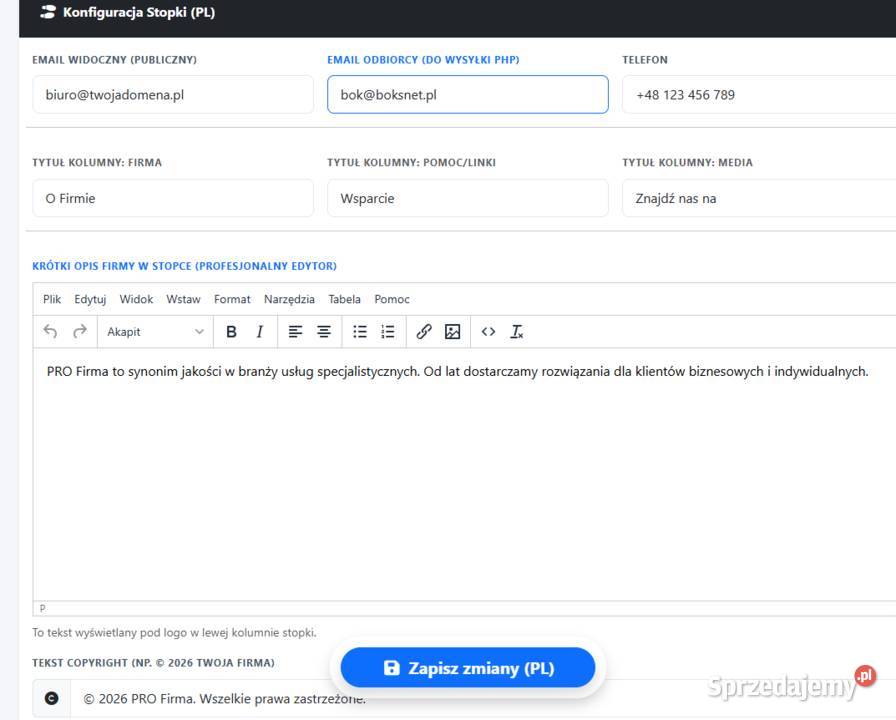The height and width of the screenshot is (720, 896).
Task: Open the Format menu in the editor
Action: [232, 299]
